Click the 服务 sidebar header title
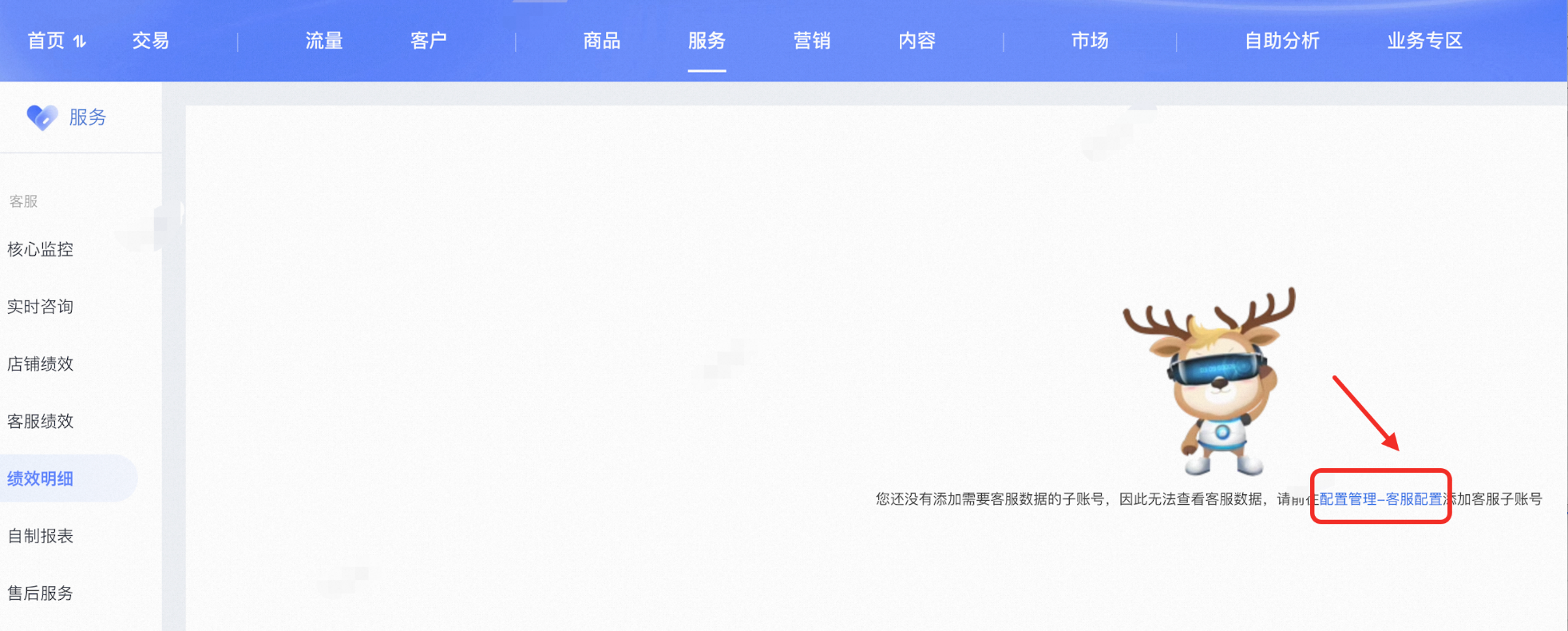This screenshot has height=631, width=1568. point(88,117)
